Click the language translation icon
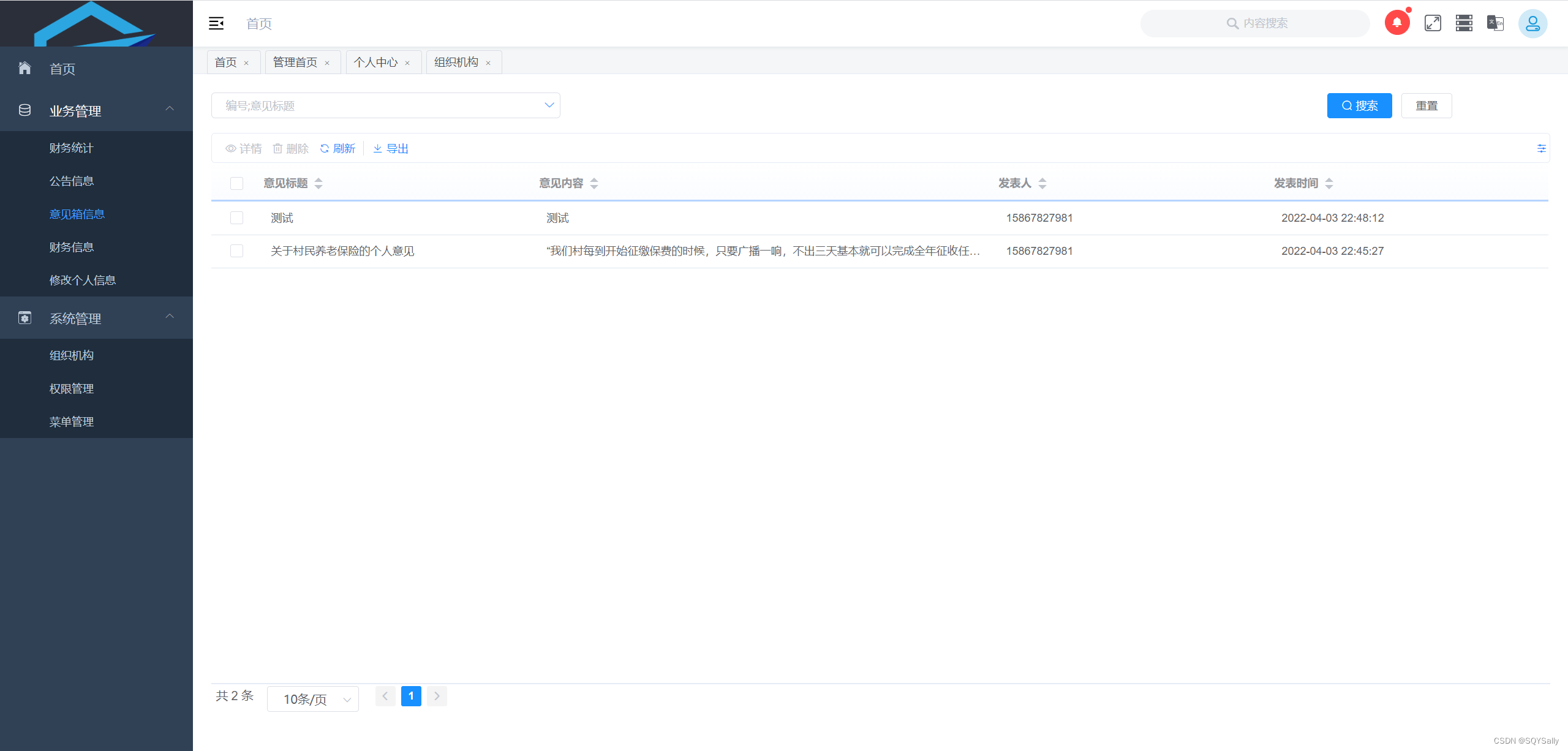 coord(1494,23)
